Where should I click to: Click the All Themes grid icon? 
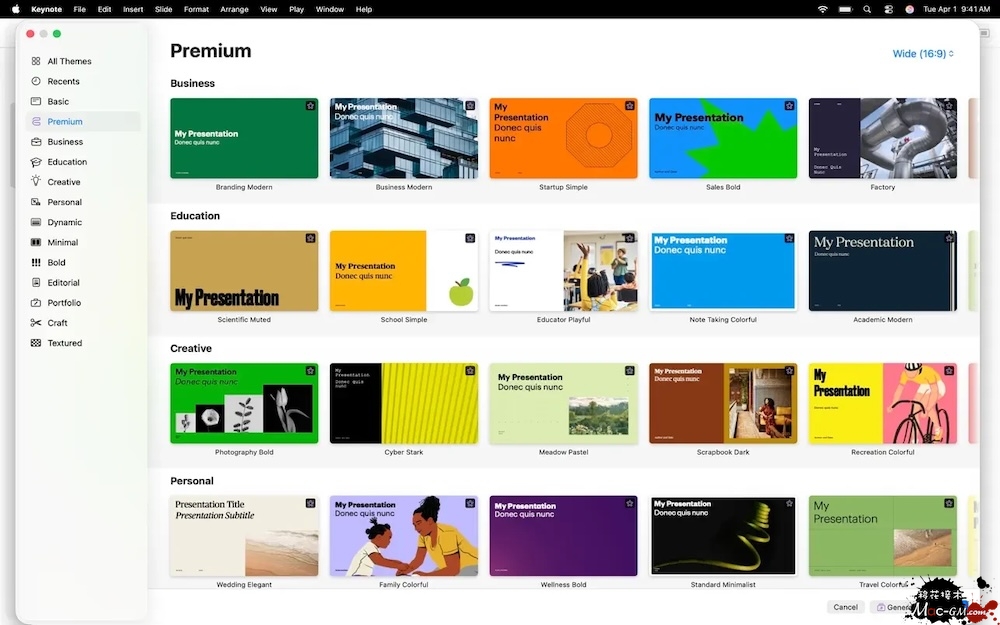tap(36, 61)
